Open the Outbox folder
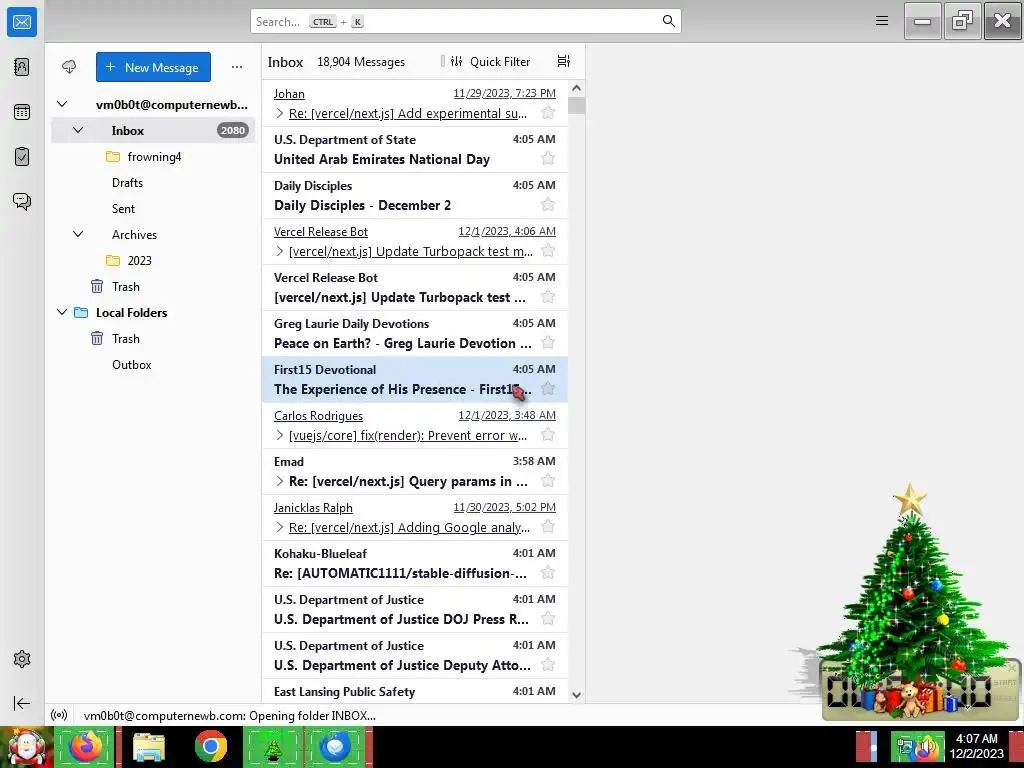1024x768 pixels. coord(153,364)
